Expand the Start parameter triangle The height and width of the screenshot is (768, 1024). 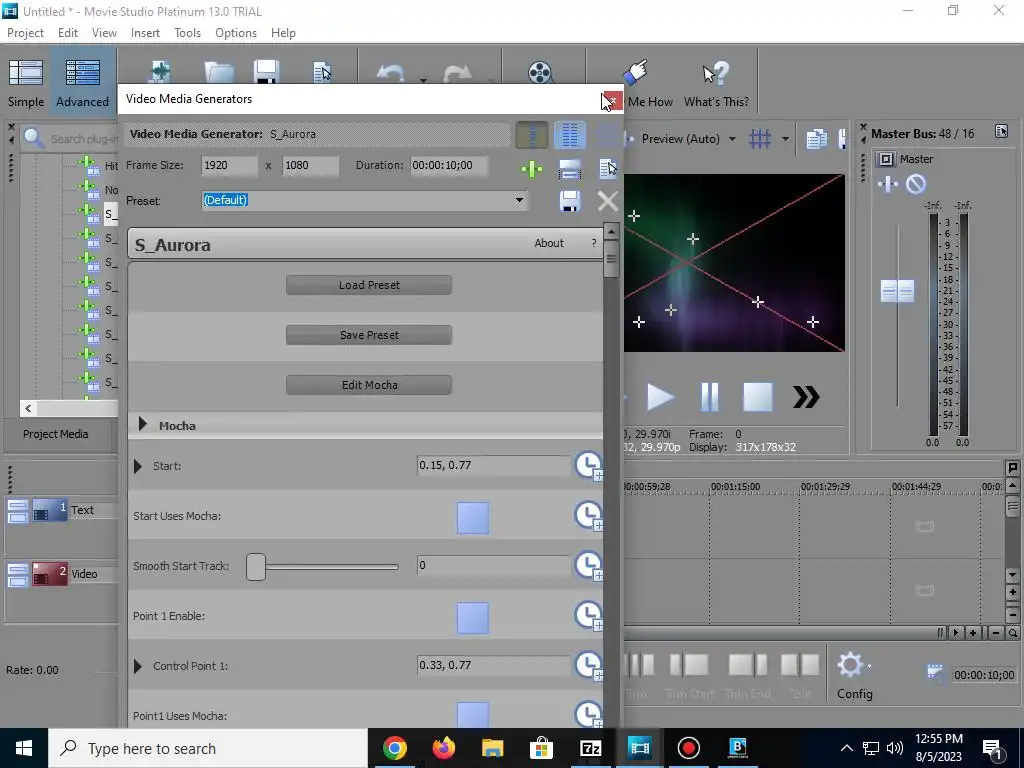pos(138,466)
